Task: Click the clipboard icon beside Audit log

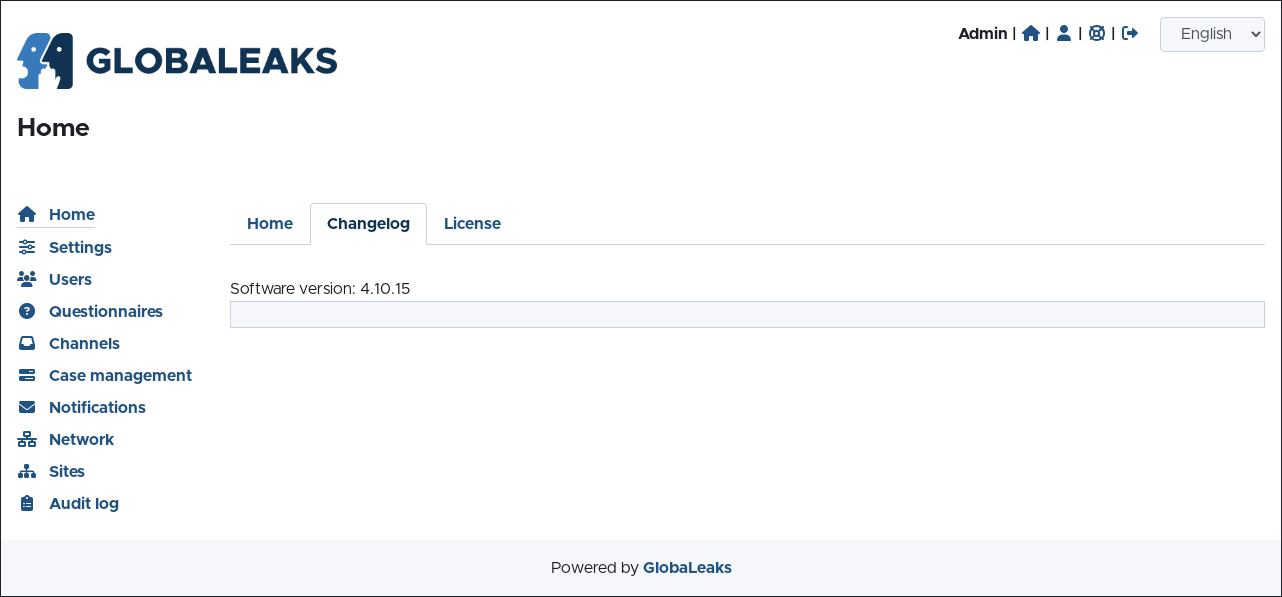Action: point(27,503)
